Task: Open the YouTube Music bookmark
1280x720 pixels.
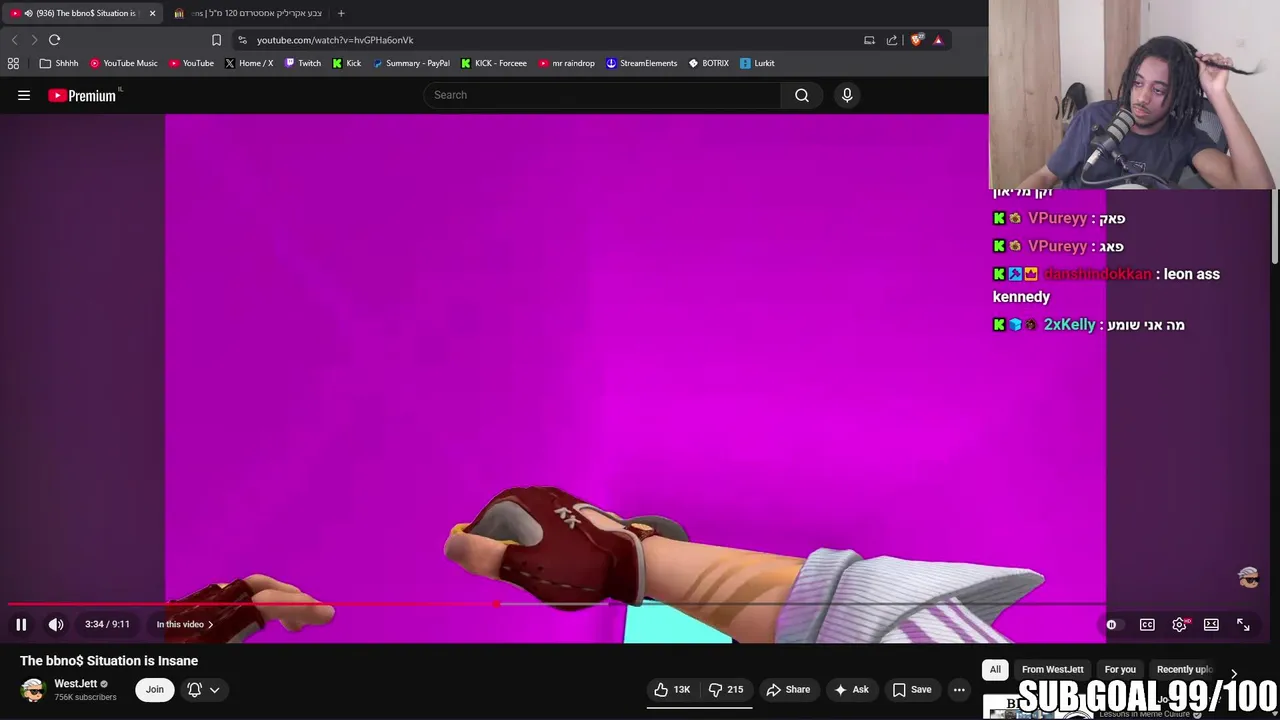Action: point(124,63)
